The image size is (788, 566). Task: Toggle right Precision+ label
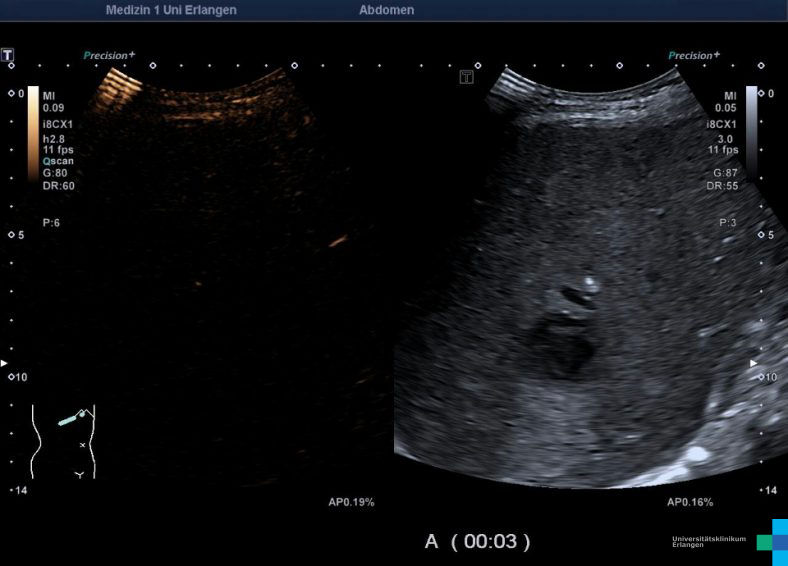694,56
